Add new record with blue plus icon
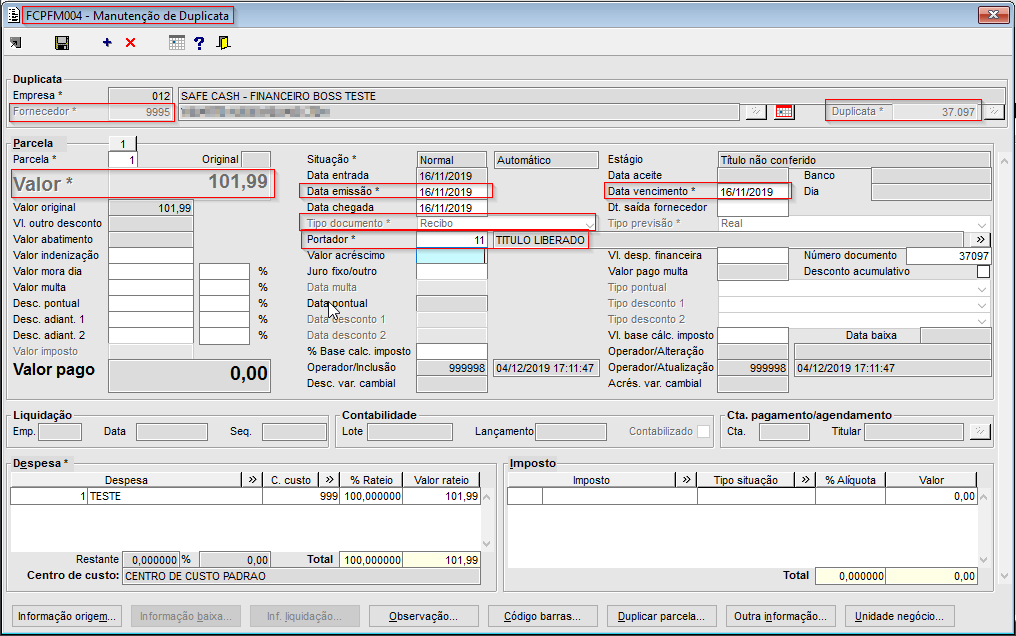Image resolution: width=1016 pixels, height=636 pixels. 107,43
